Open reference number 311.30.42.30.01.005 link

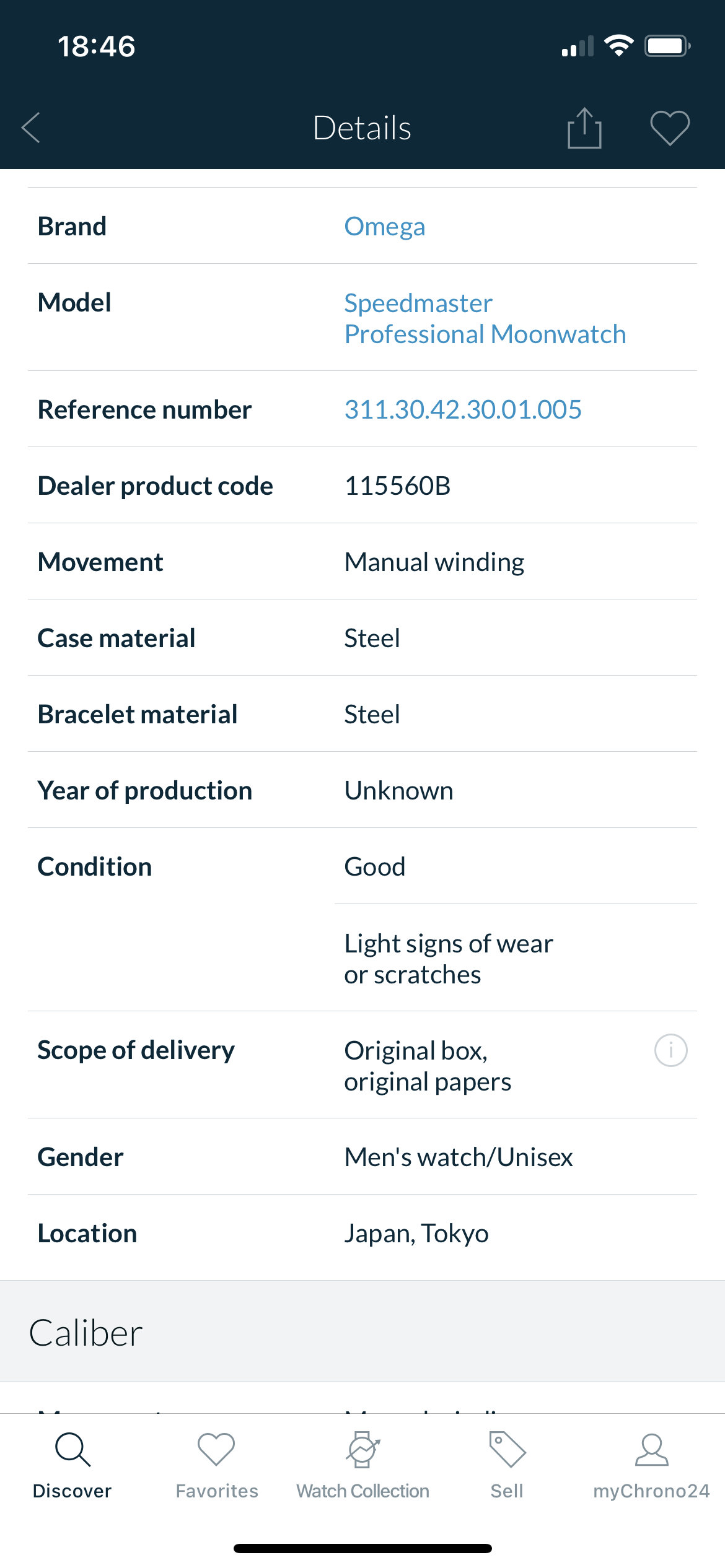click(x=463, y=409)
